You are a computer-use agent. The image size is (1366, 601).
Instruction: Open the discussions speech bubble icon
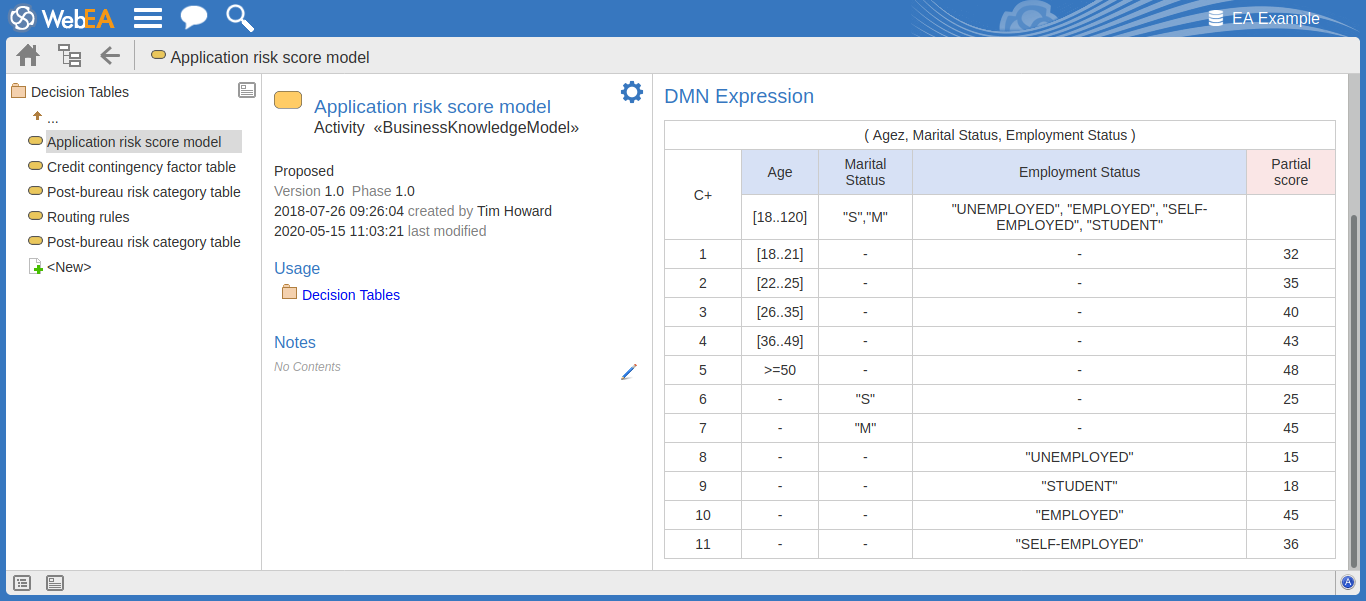194,18
